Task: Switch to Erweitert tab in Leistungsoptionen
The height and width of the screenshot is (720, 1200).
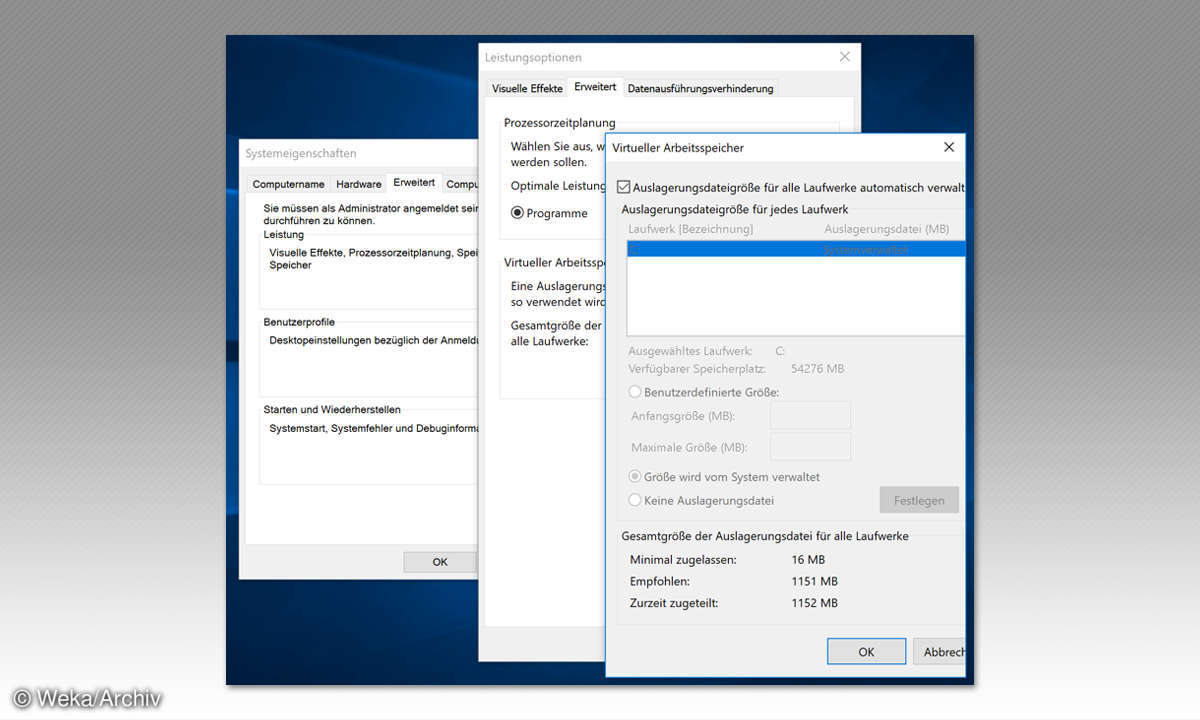Action: (595, 87)
